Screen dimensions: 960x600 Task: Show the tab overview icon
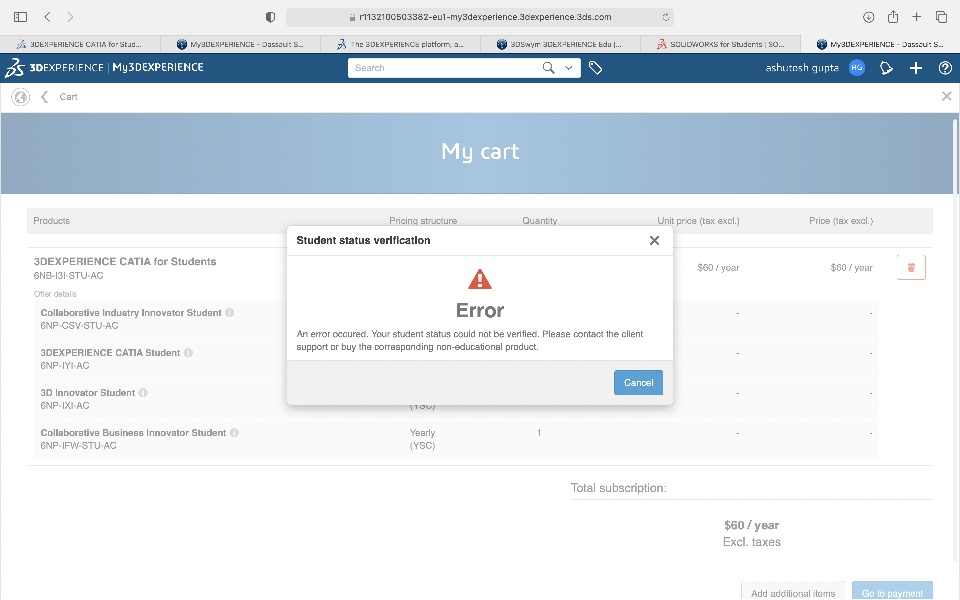point(941,17)
